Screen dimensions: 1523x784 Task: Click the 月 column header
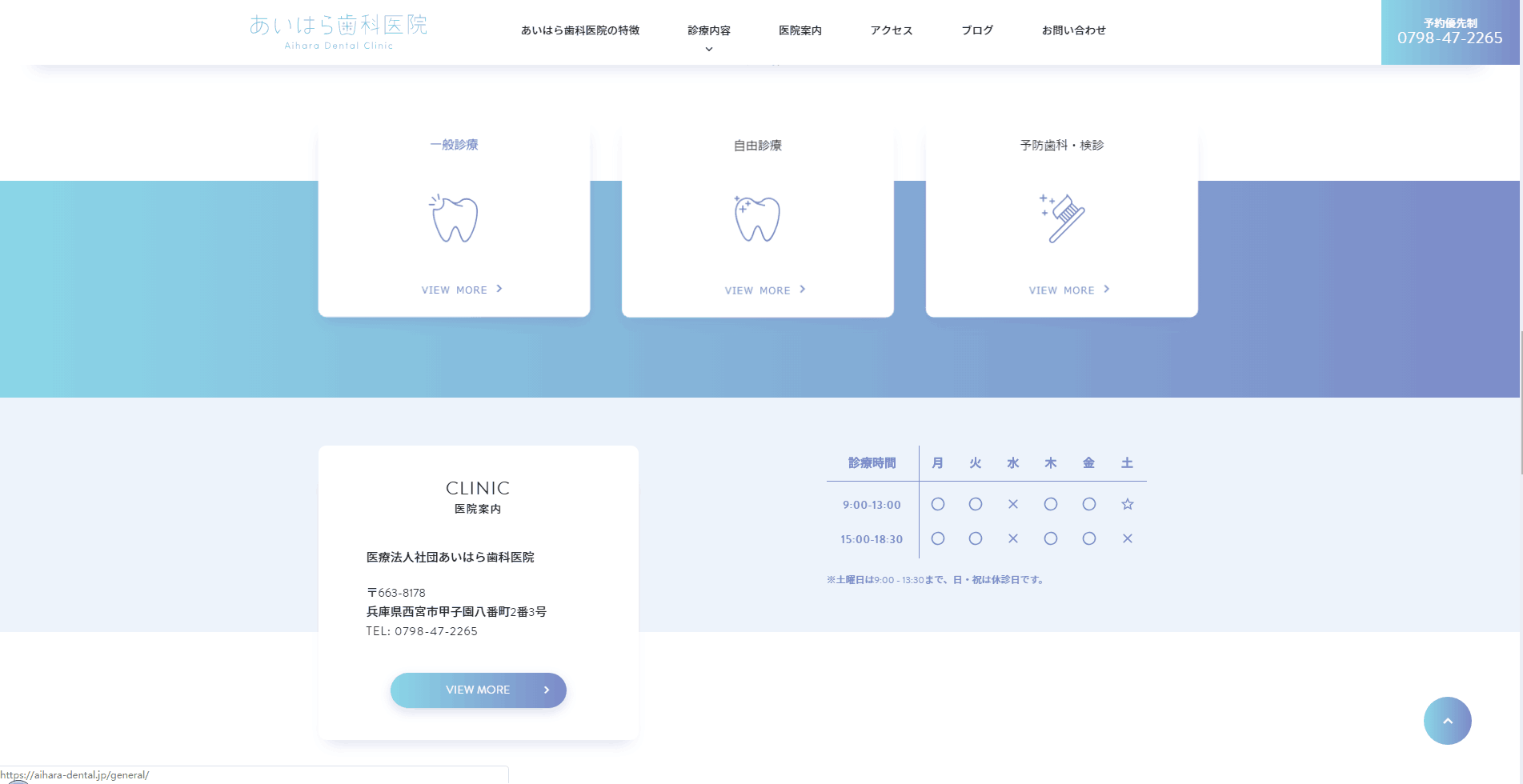(x=938, y=463)
